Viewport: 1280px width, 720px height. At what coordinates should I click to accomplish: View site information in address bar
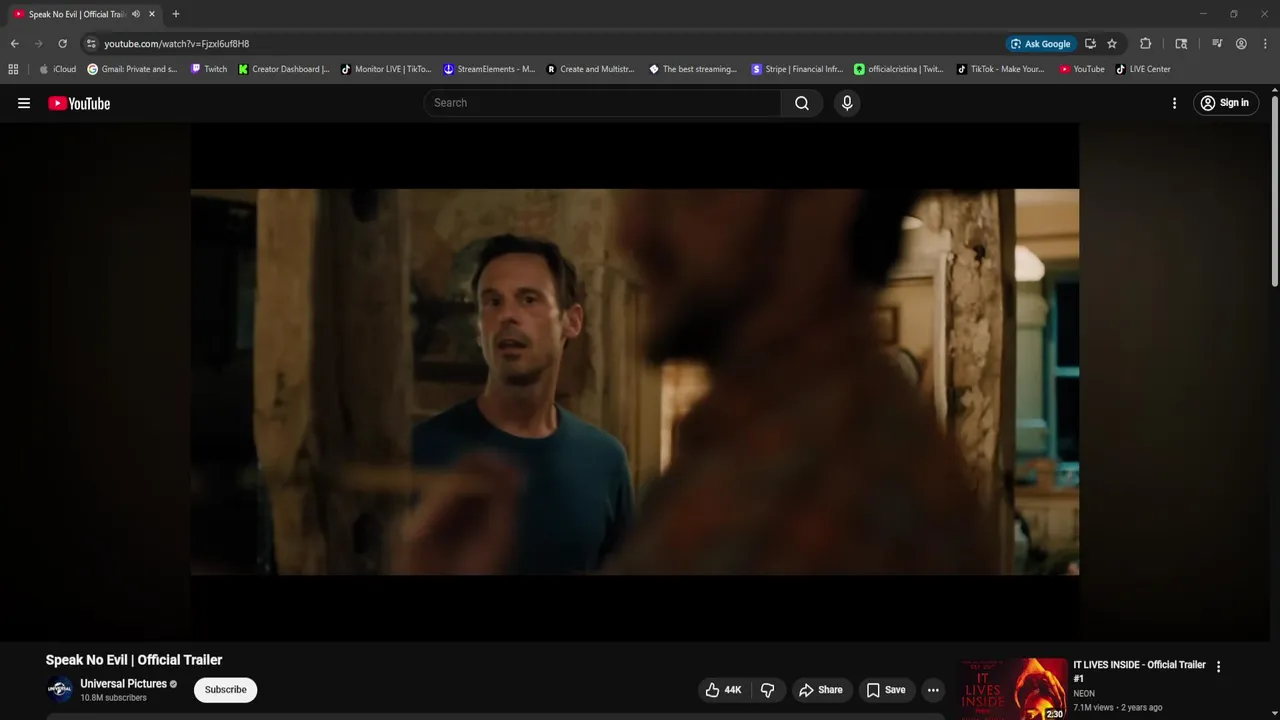pyautogui.click(x=91, y=44)
